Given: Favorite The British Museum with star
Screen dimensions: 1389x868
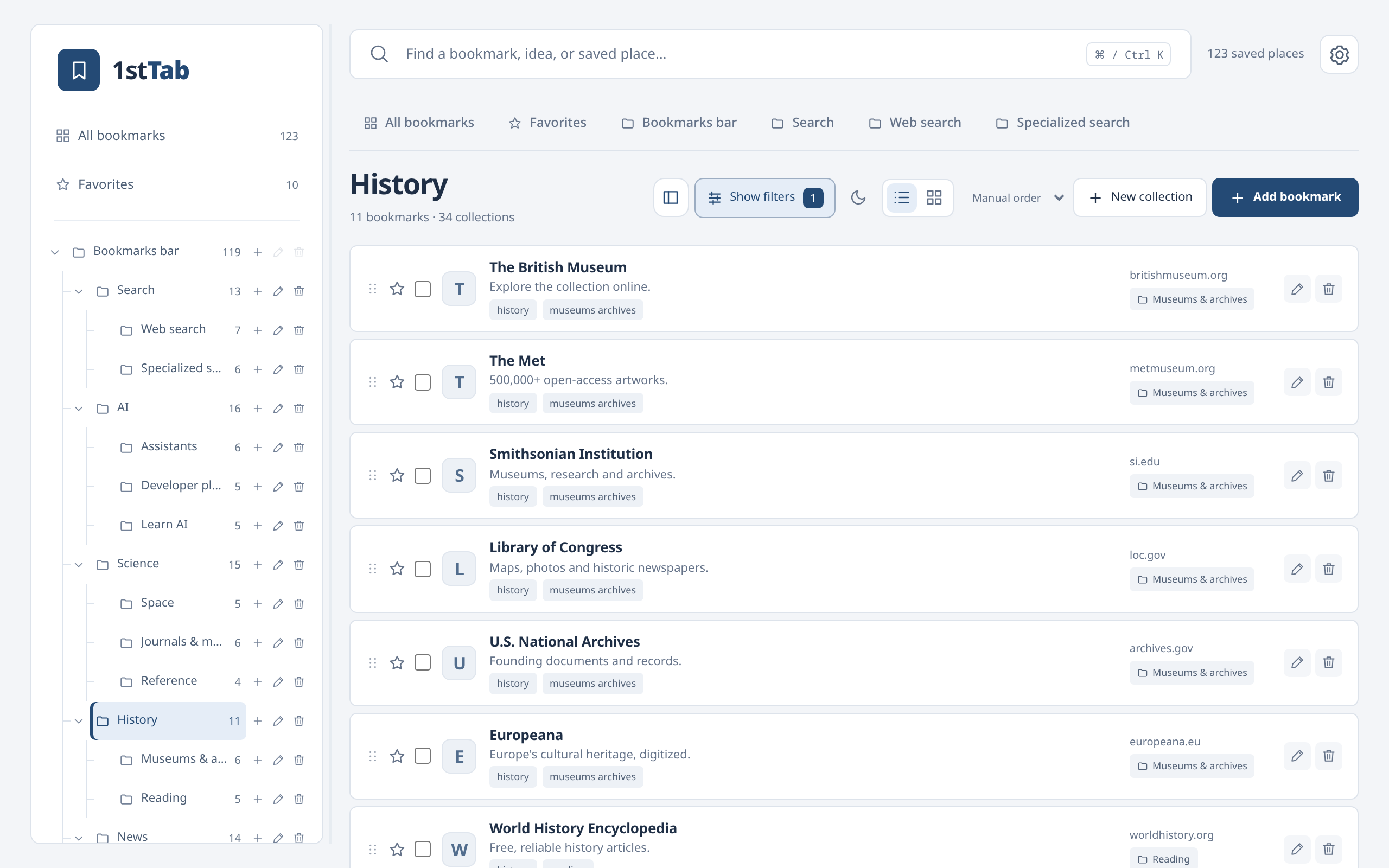Looking at the screenshot, I should [x=397, y=289].
